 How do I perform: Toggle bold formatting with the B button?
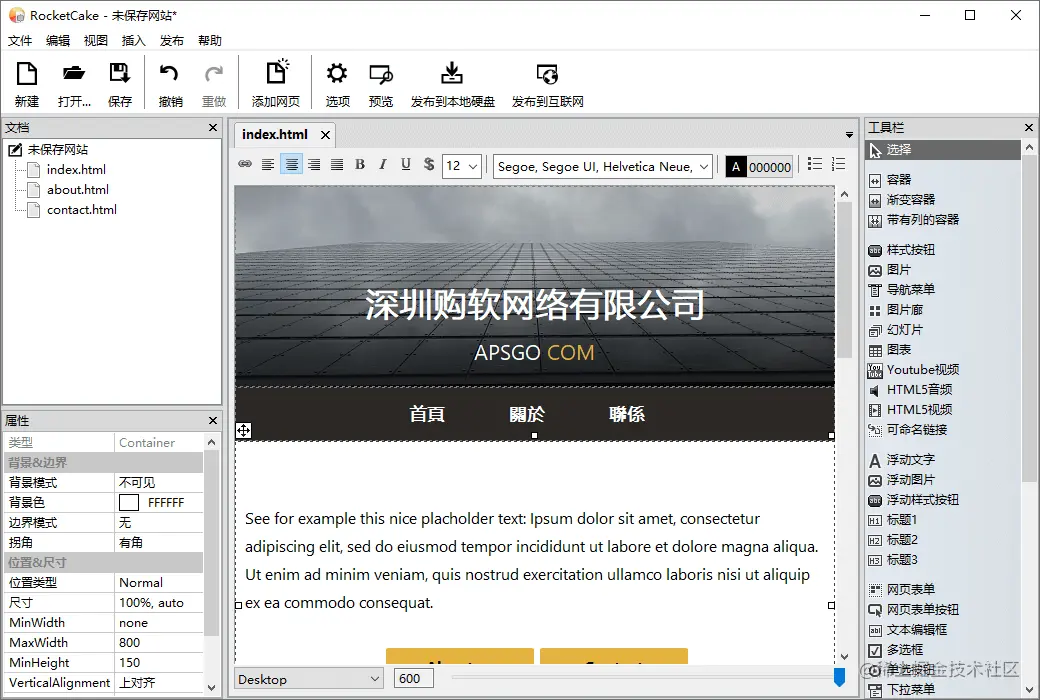[360, 165]
